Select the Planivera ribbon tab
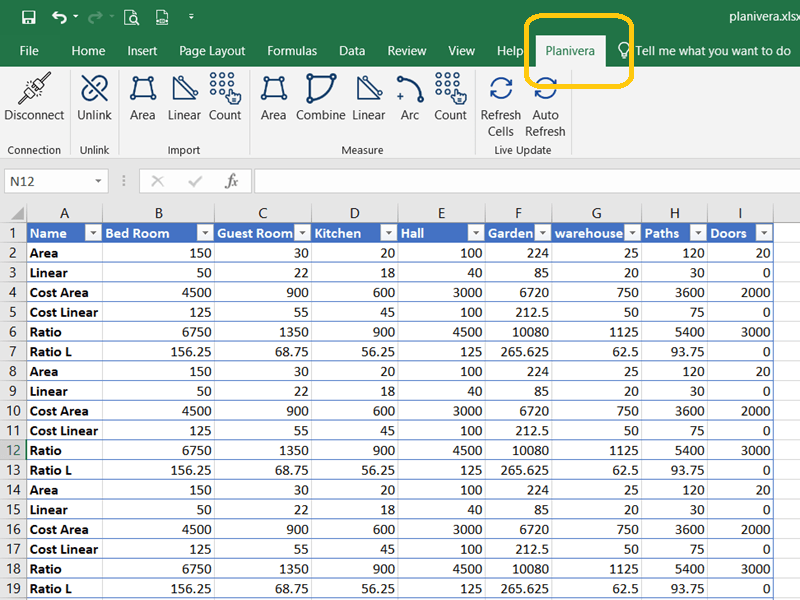Image resolution: width=800 pixels, height=600 pixels. (x=570, y=51)
